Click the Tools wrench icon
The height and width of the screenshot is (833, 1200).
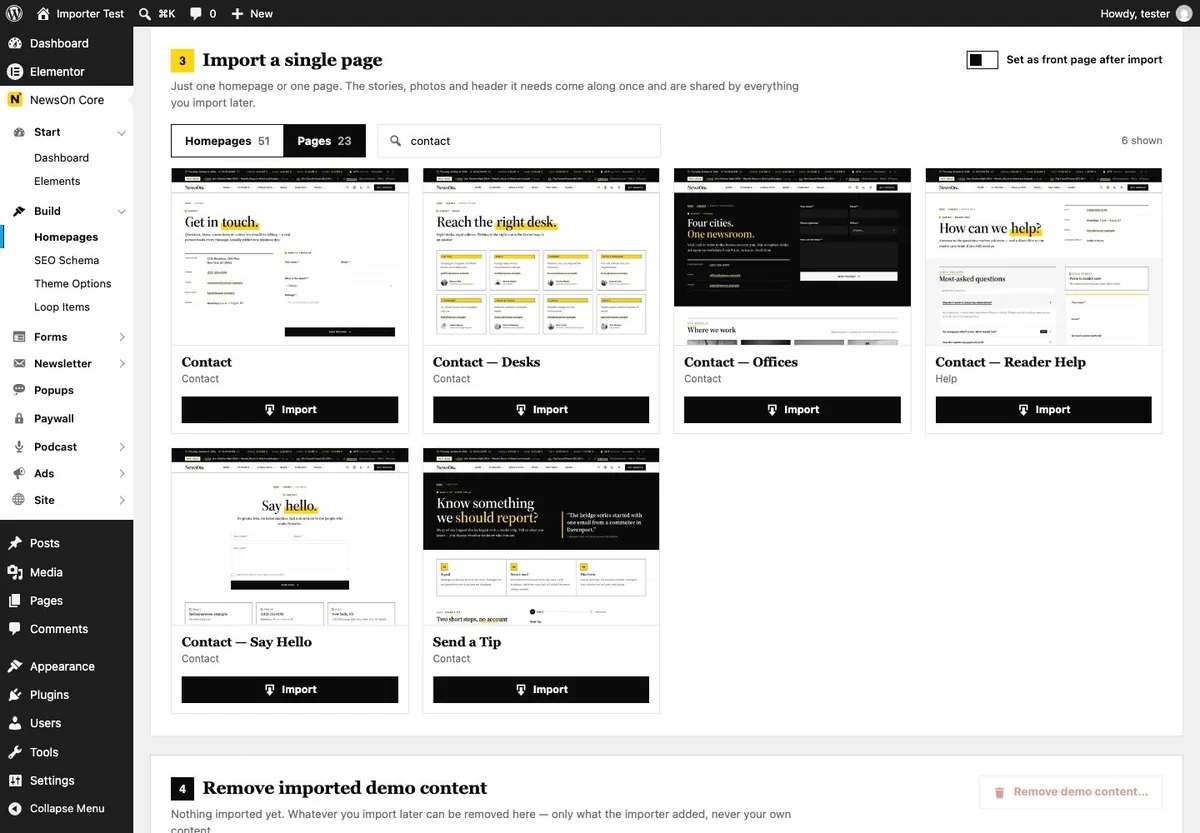pyautogui.click(x=15, y=752)
